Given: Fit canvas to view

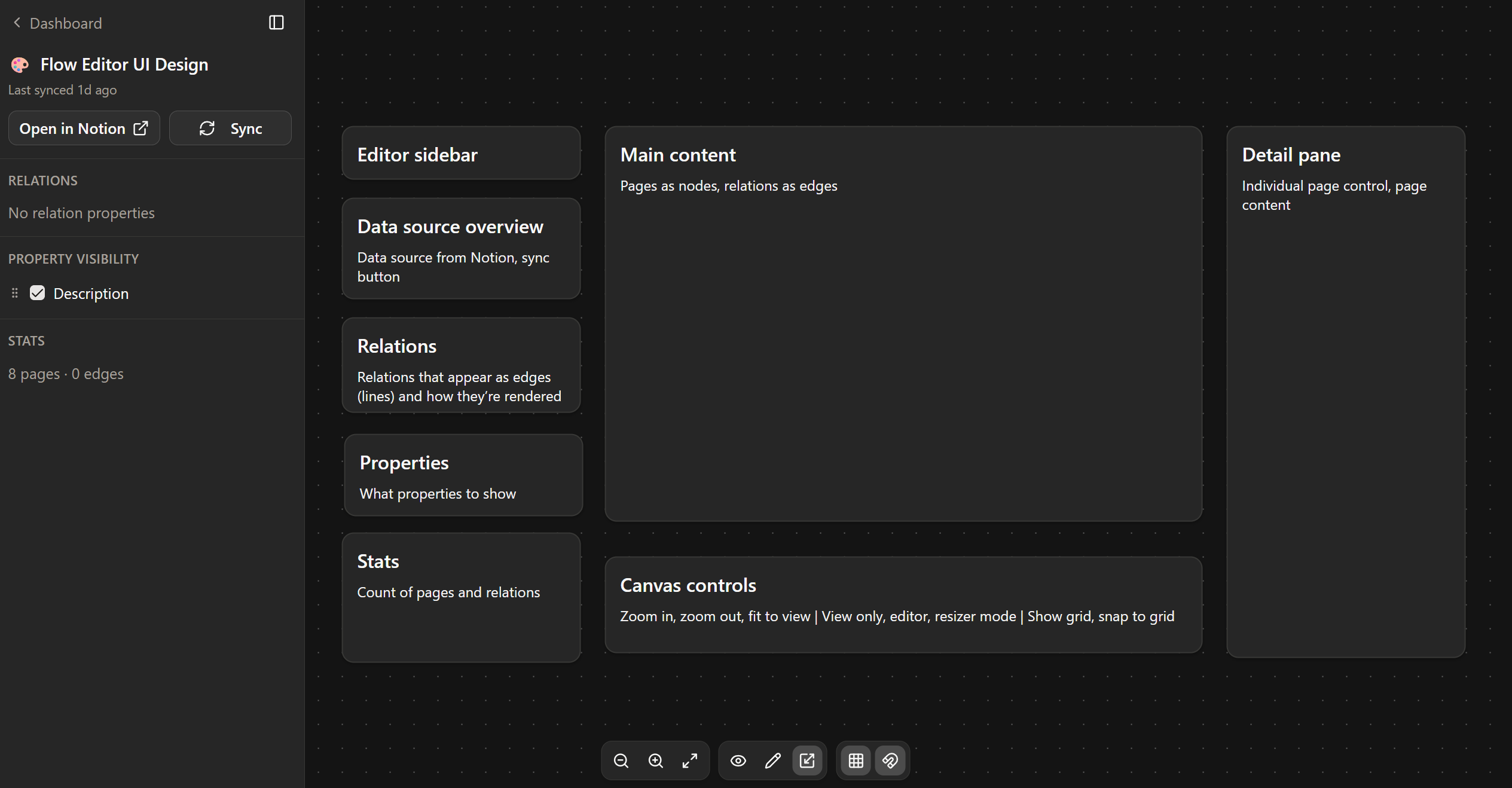Looking at the screenshot, I should [690, 760].
